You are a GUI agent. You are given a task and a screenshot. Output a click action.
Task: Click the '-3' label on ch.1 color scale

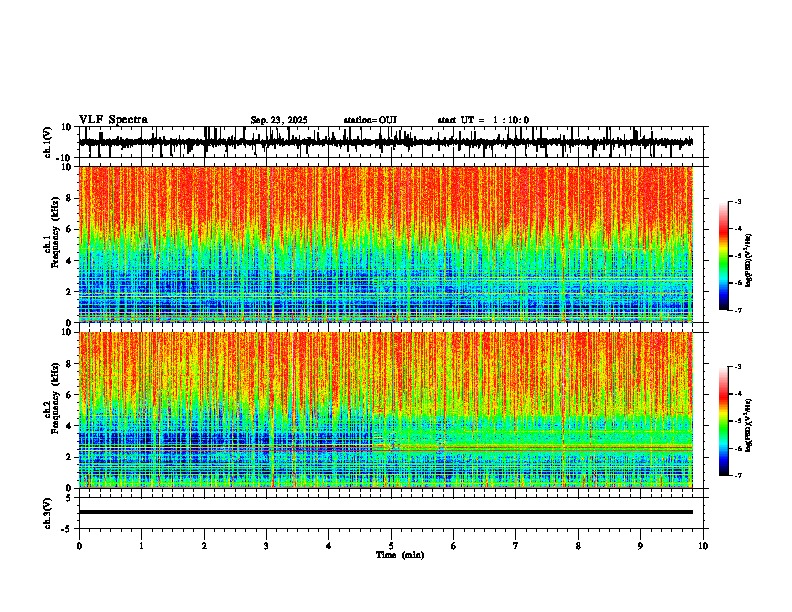coord(737,202)
